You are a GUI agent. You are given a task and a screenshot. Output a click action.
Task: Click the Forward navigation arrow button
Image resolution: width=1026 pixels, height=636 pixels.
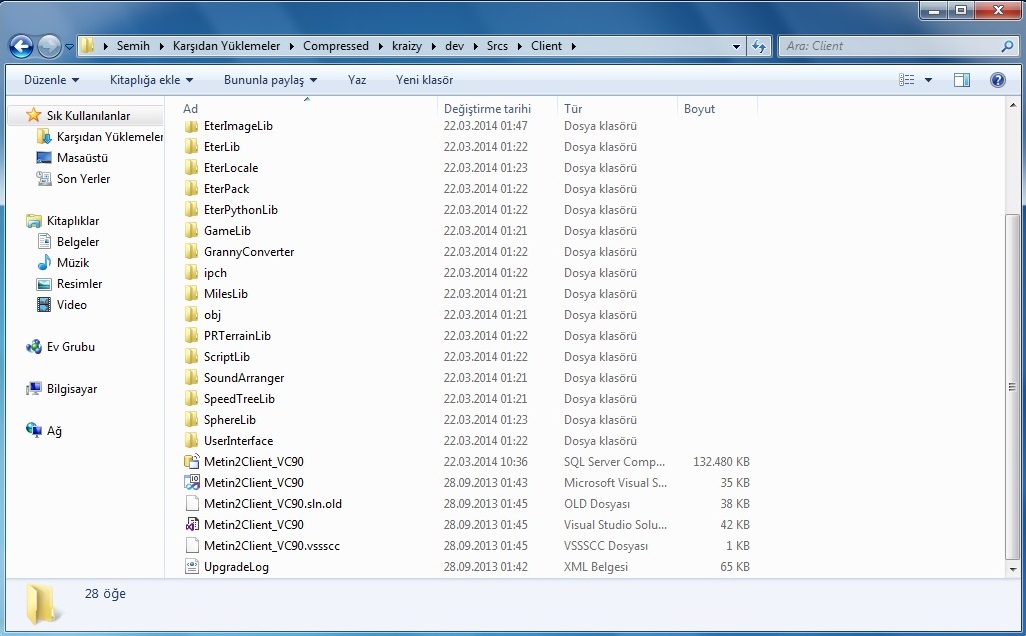pos(49,46)
